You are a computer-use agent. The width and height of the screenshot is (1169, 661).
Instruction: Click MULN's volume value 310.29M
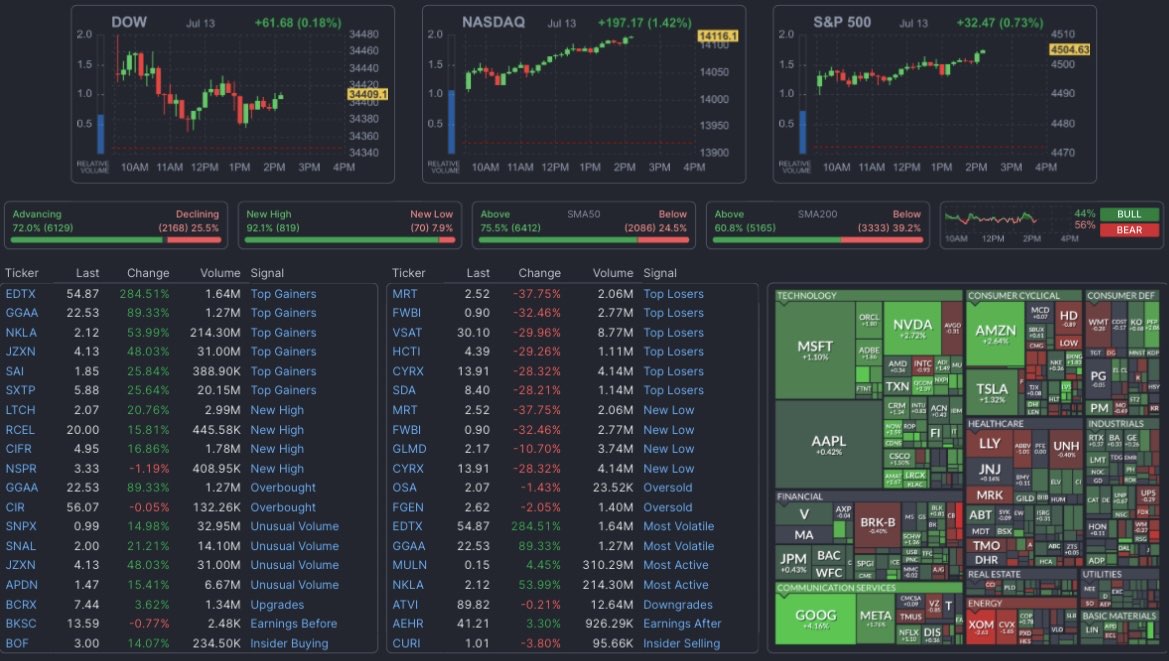click(608, 566)
